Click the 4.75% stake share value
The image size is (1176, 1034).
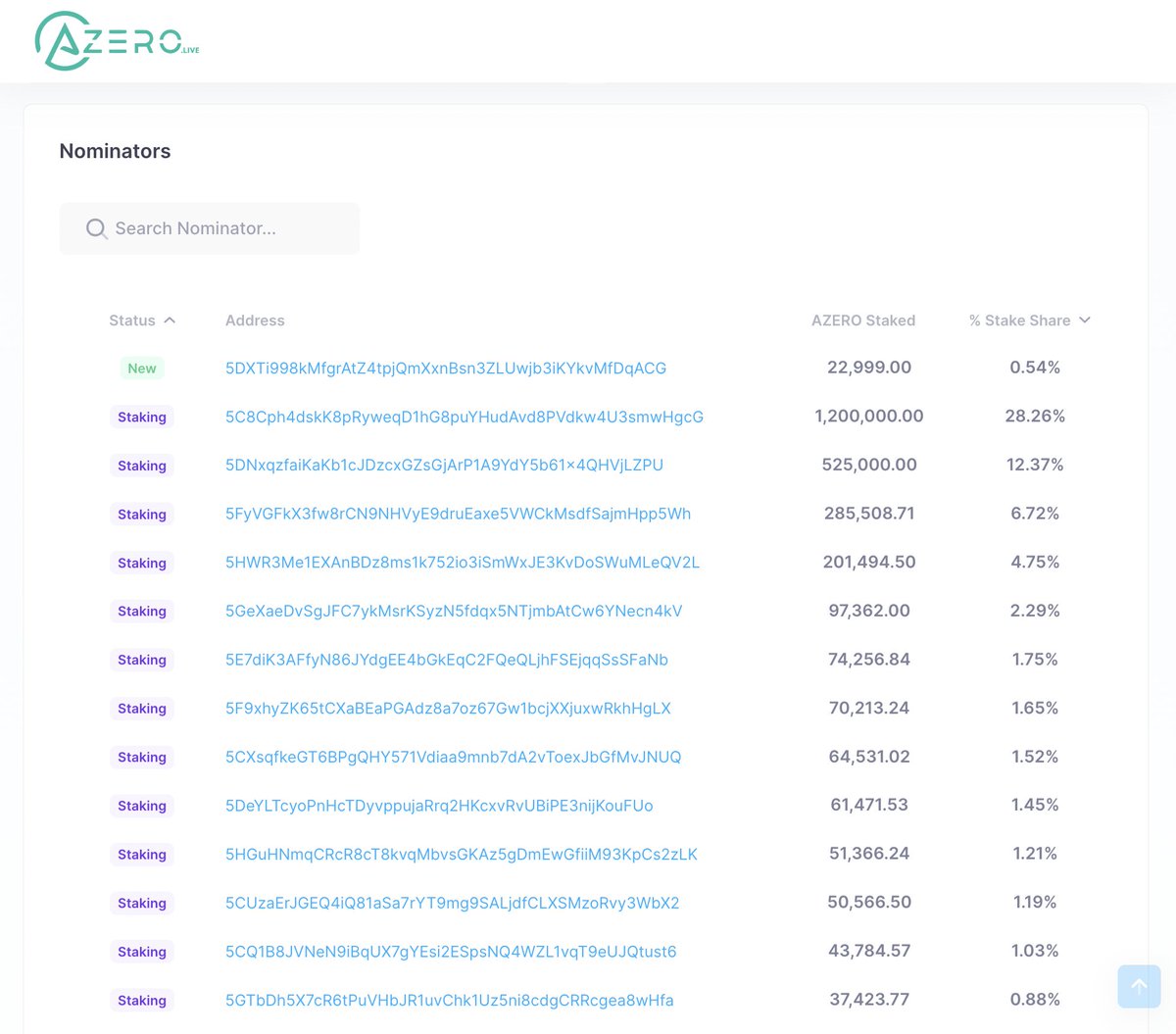click(x=1035, y=562)
